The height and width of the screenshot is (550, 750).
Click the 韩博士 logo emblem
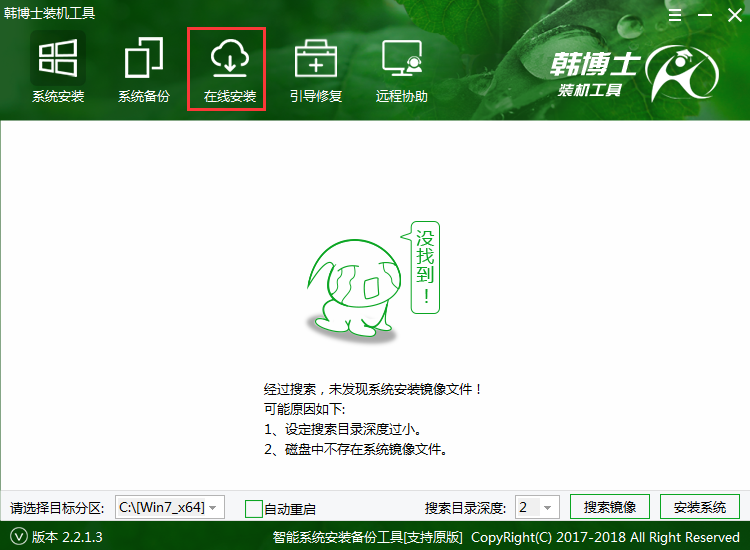pos(682,75)
